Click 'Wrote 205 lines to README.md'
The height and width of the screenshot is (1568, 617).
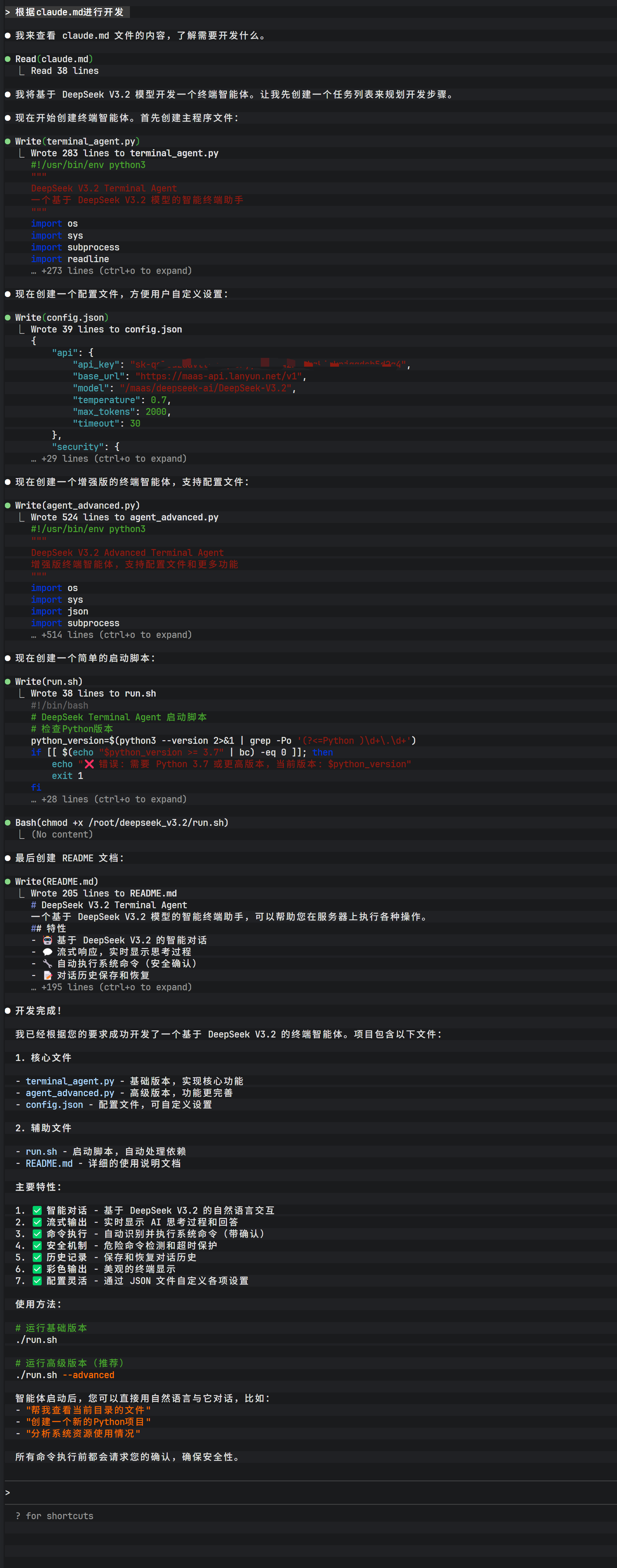tap(104, 893)
